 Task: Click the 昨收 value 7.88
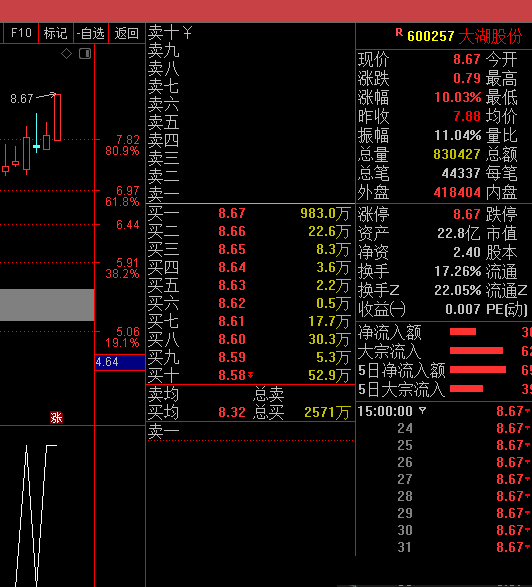pos(467,116)
